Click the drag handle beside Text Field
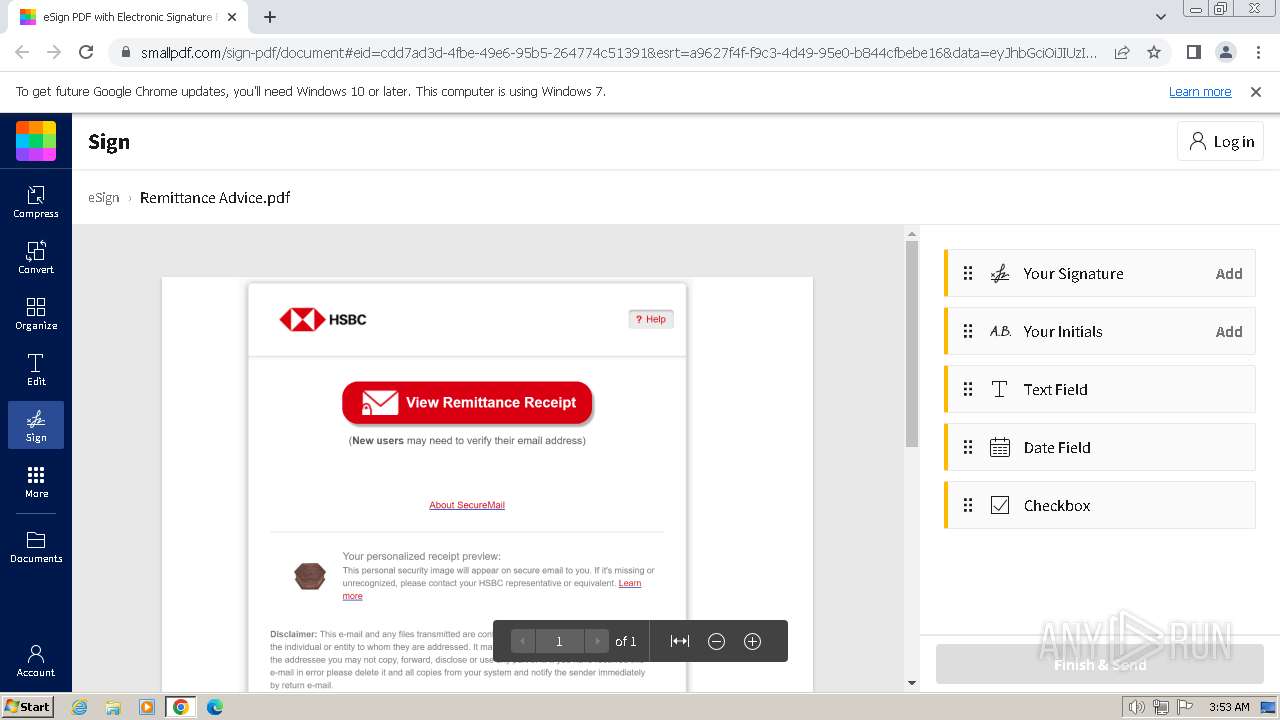The width and height of the screenshot is (1280, 720). pyautogui.click(x=968, y=390)
